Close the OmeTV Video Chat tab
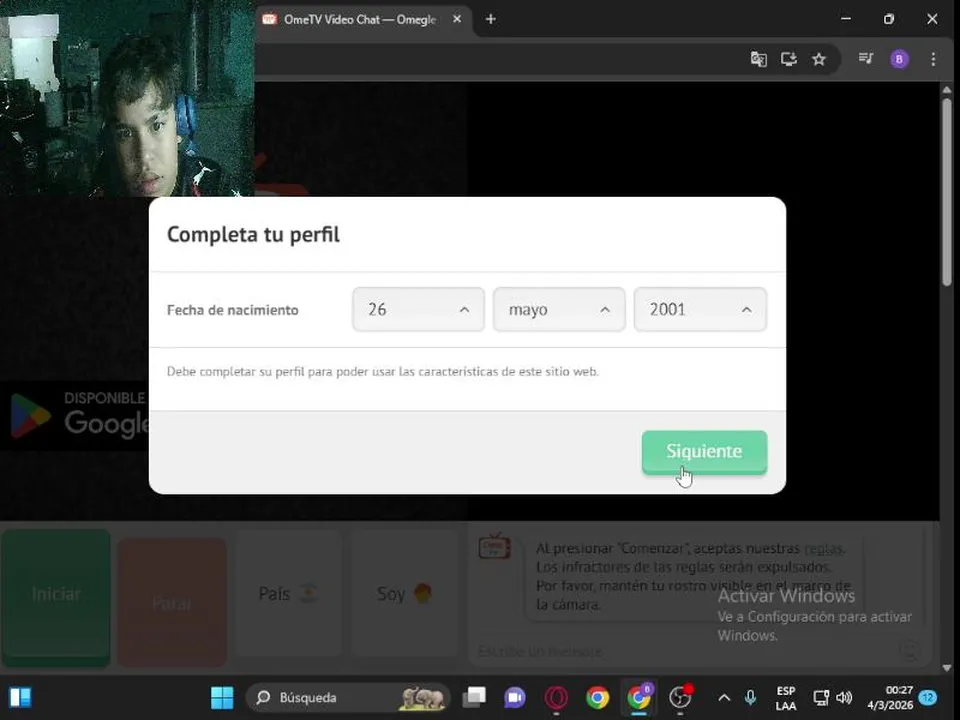The height and width of the screenshot is (720, 960). coord(457,19)
